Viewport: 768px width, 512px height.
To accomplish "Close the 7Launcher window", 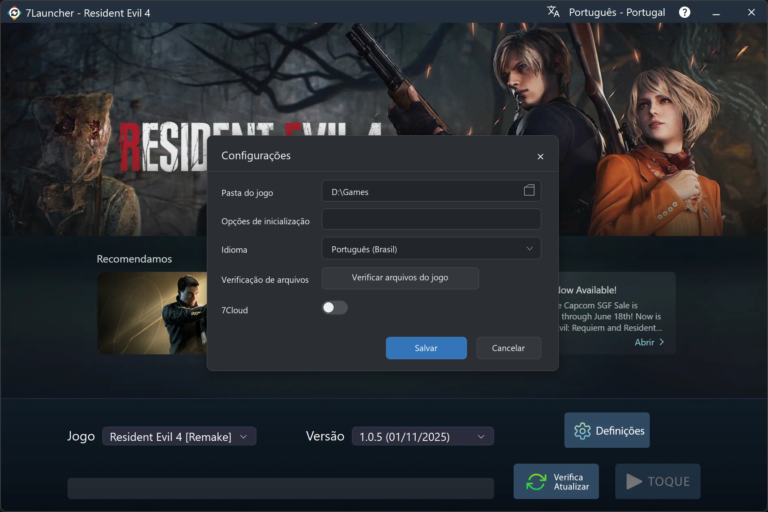I will (x=751, y=12).
